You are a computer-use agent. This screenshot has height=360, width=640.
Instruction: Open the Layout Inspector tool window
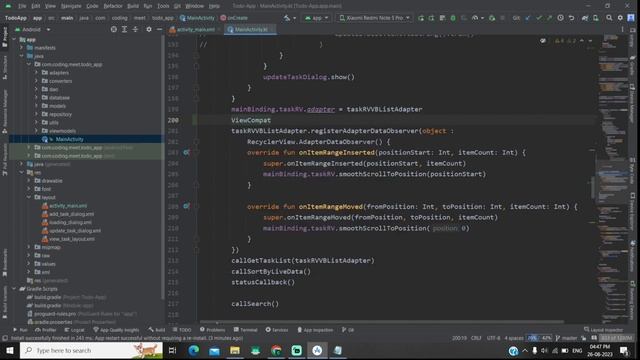(604, 330)
